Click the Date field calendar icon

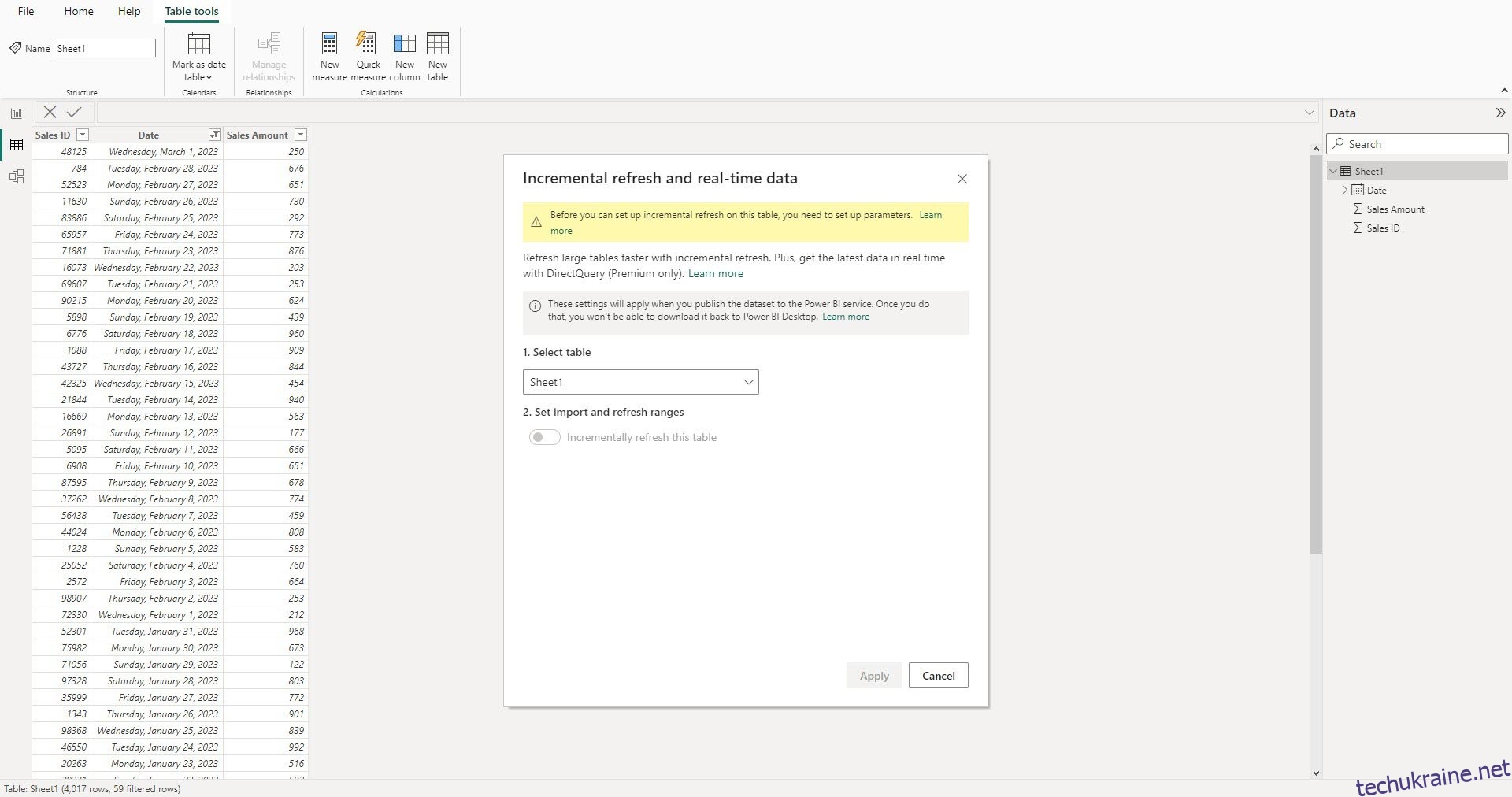[1358, 190]
